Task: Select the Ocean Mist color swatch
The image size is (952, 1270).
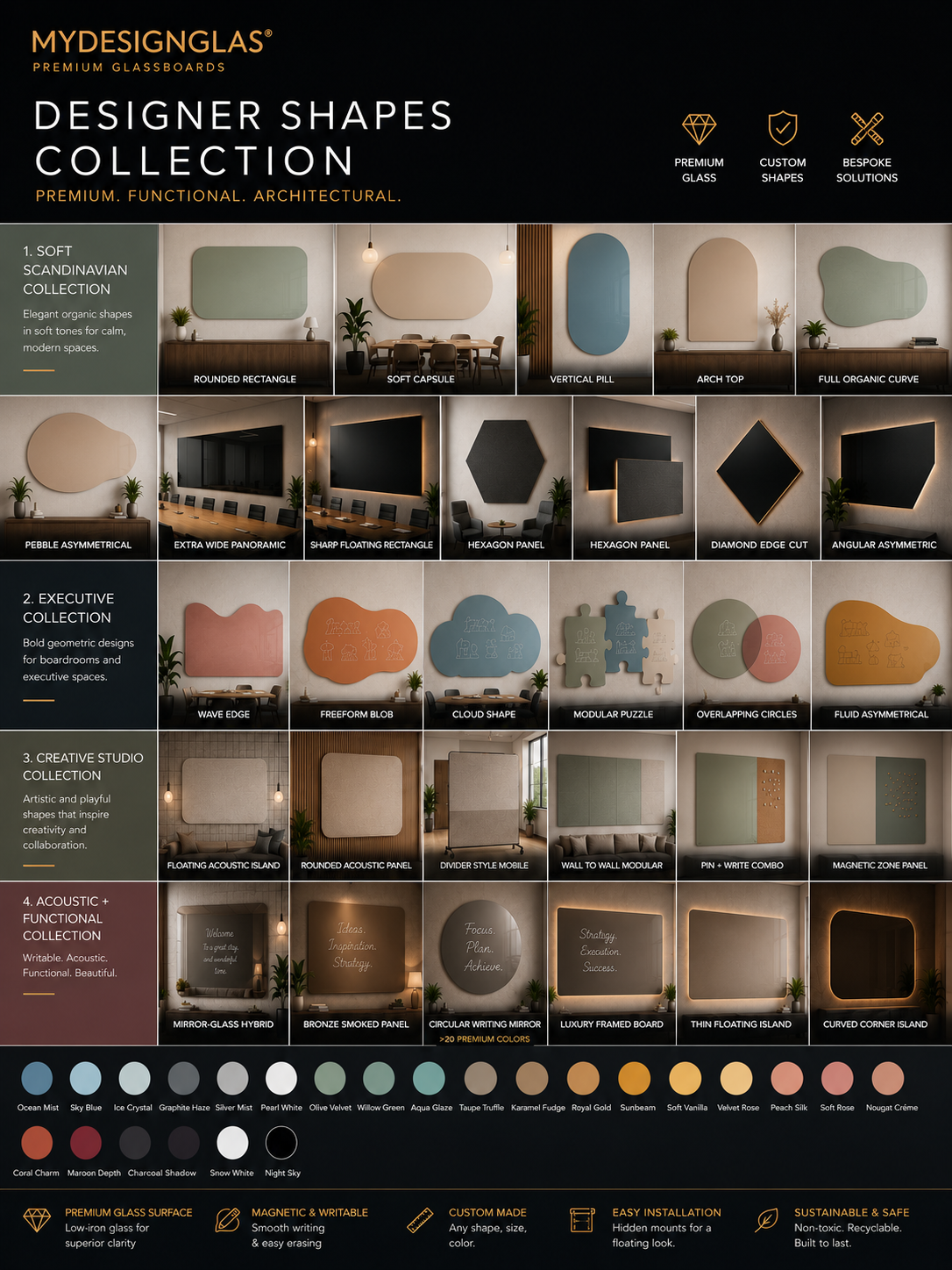Action: click(37, 1078)
